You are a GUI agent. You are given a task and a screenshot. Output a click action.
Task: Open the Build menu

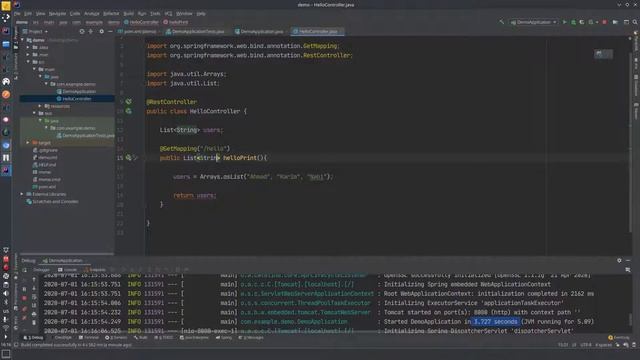click(x=129, y=13)
